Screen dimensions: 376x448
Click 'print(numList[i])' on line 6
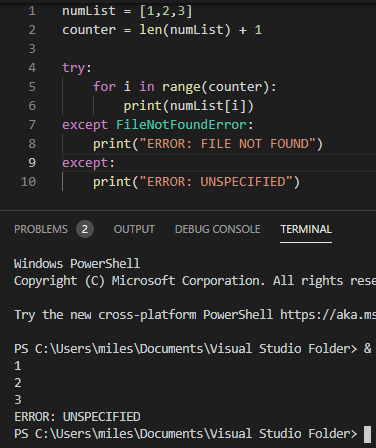click(189, 106)
